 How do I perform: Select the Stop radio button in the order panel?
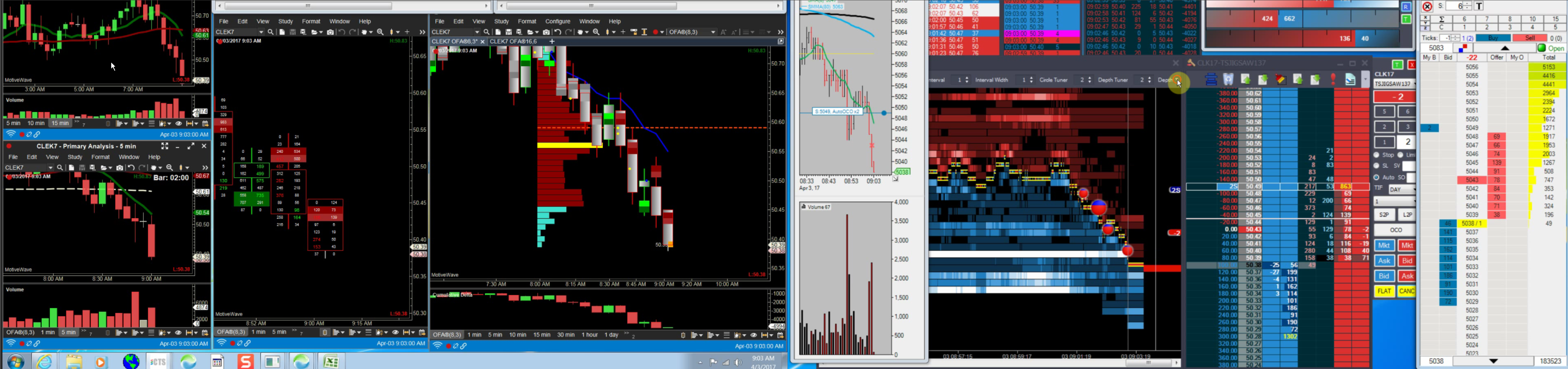click(1377, 155)
